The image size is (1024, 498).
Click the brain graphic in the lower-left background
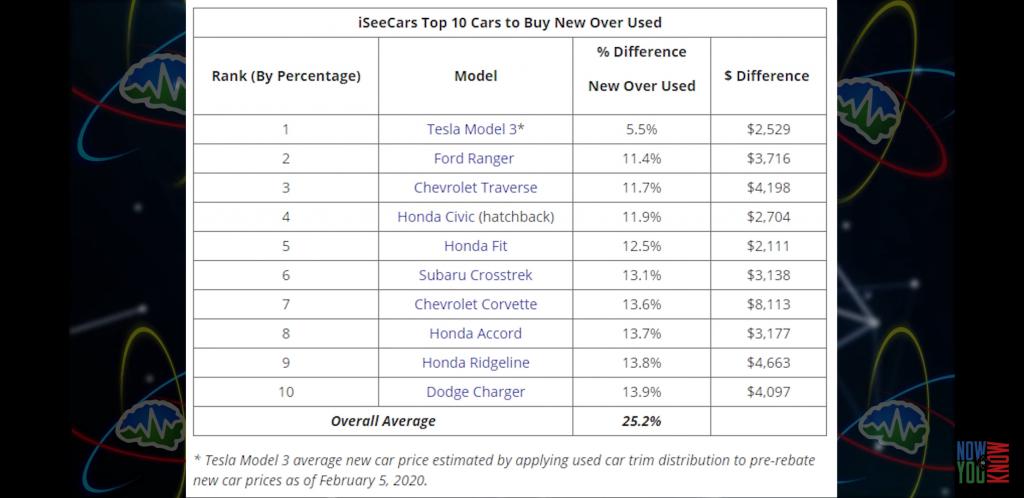pos(149,423)
